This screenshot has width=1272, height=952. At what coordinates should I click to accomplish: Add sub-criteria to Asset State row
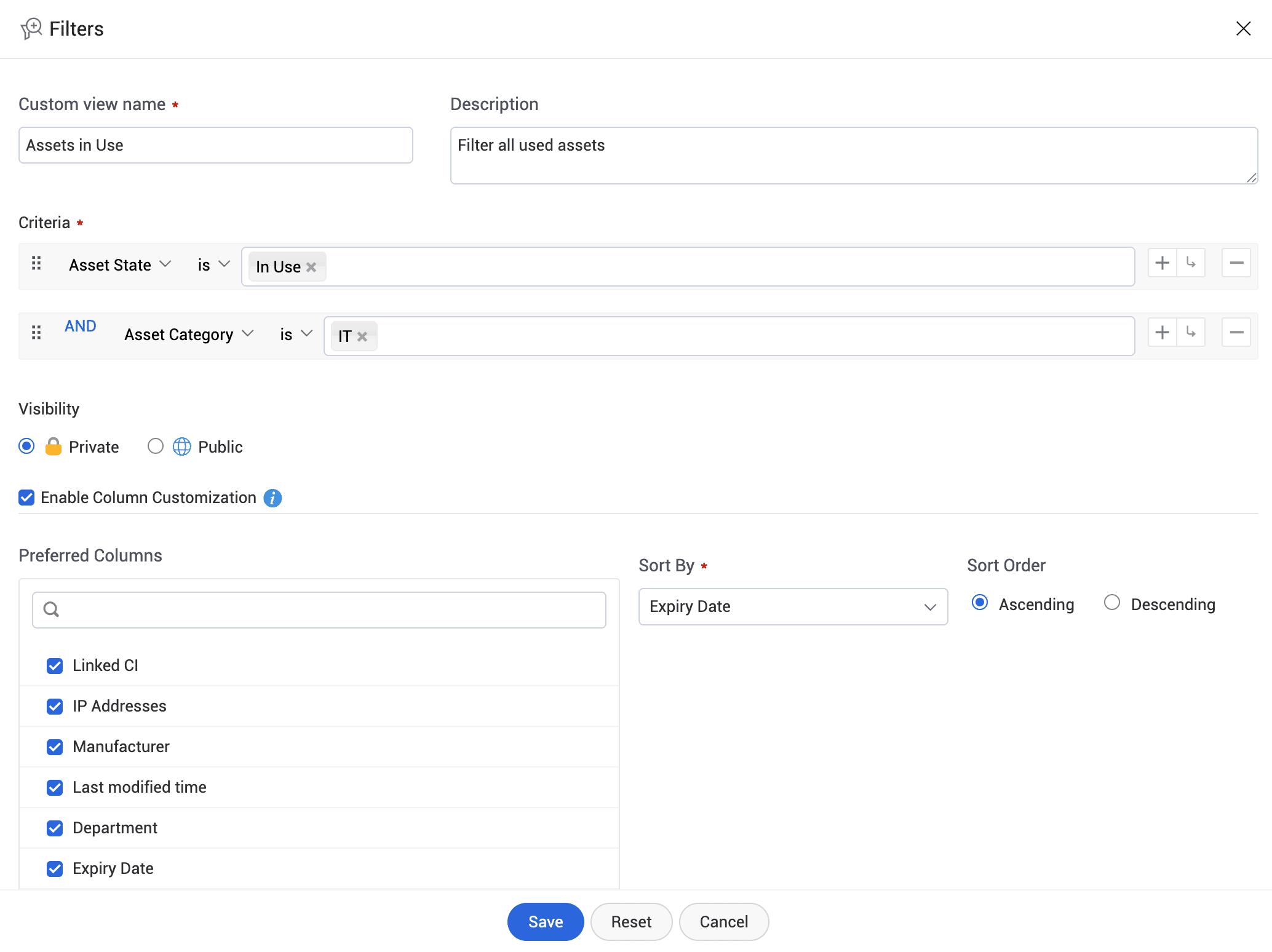coord(1191,263)
